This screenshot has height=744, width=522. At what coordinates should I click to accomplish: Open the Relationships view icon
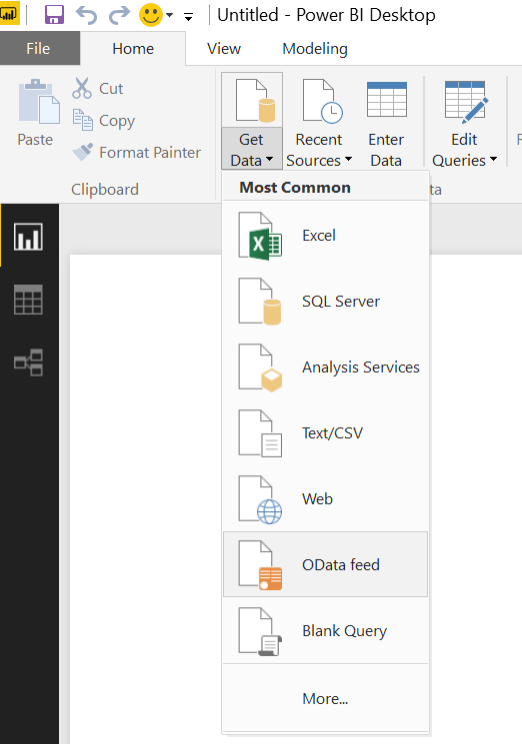[28, 363]
